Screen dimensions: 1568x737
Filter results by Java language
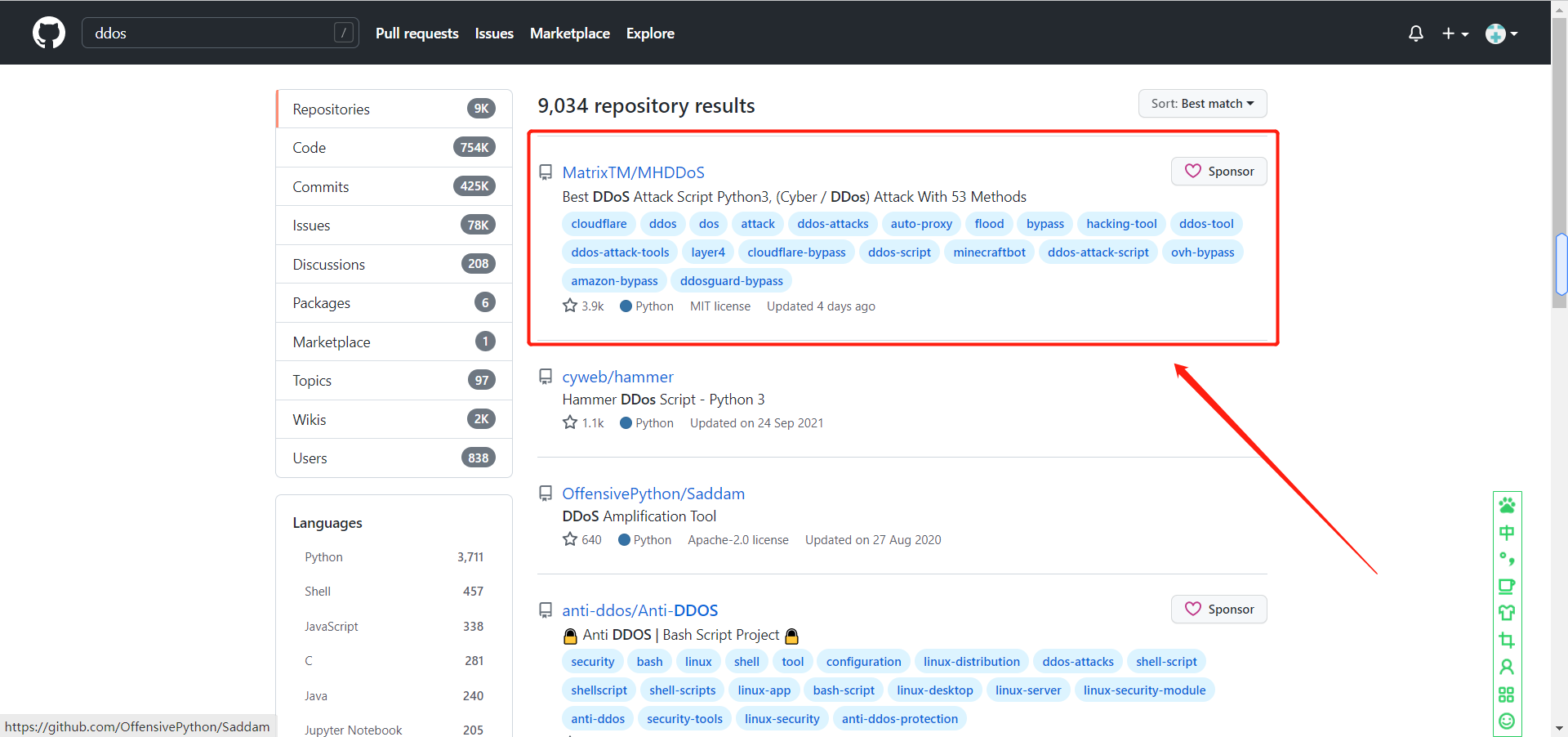pyautogui.click(x=394, y=696)
